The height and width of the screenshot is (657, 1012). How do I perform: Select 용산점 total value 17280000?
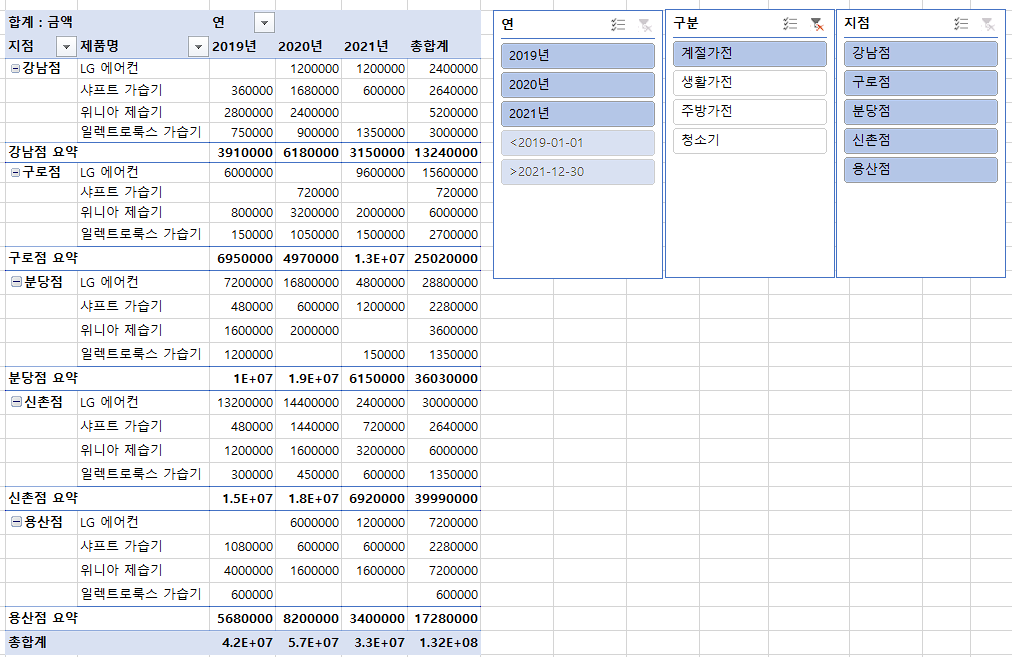tap(445, 619)
